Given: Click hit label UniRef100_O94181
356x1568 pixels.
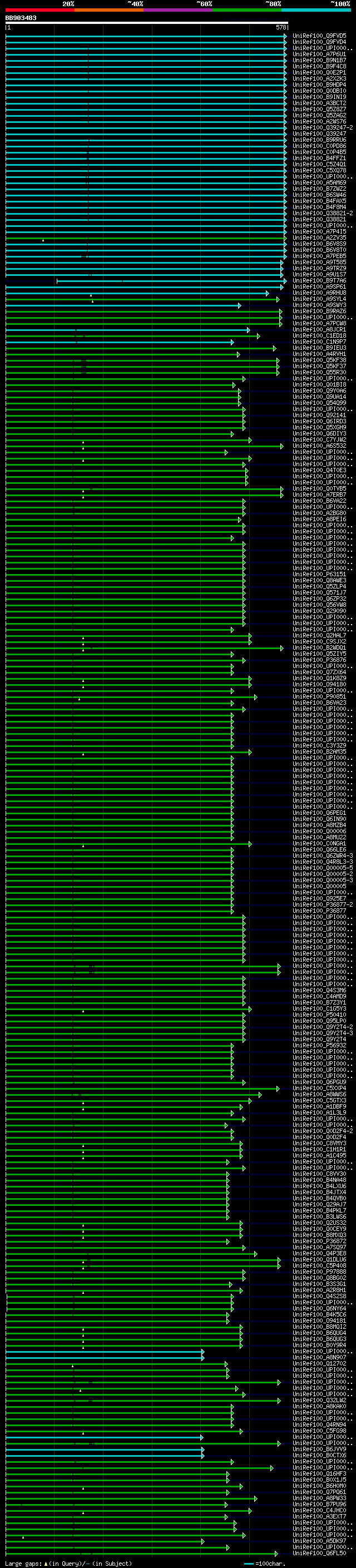Looking at the screenshot, I should (x=319, y=1320).
